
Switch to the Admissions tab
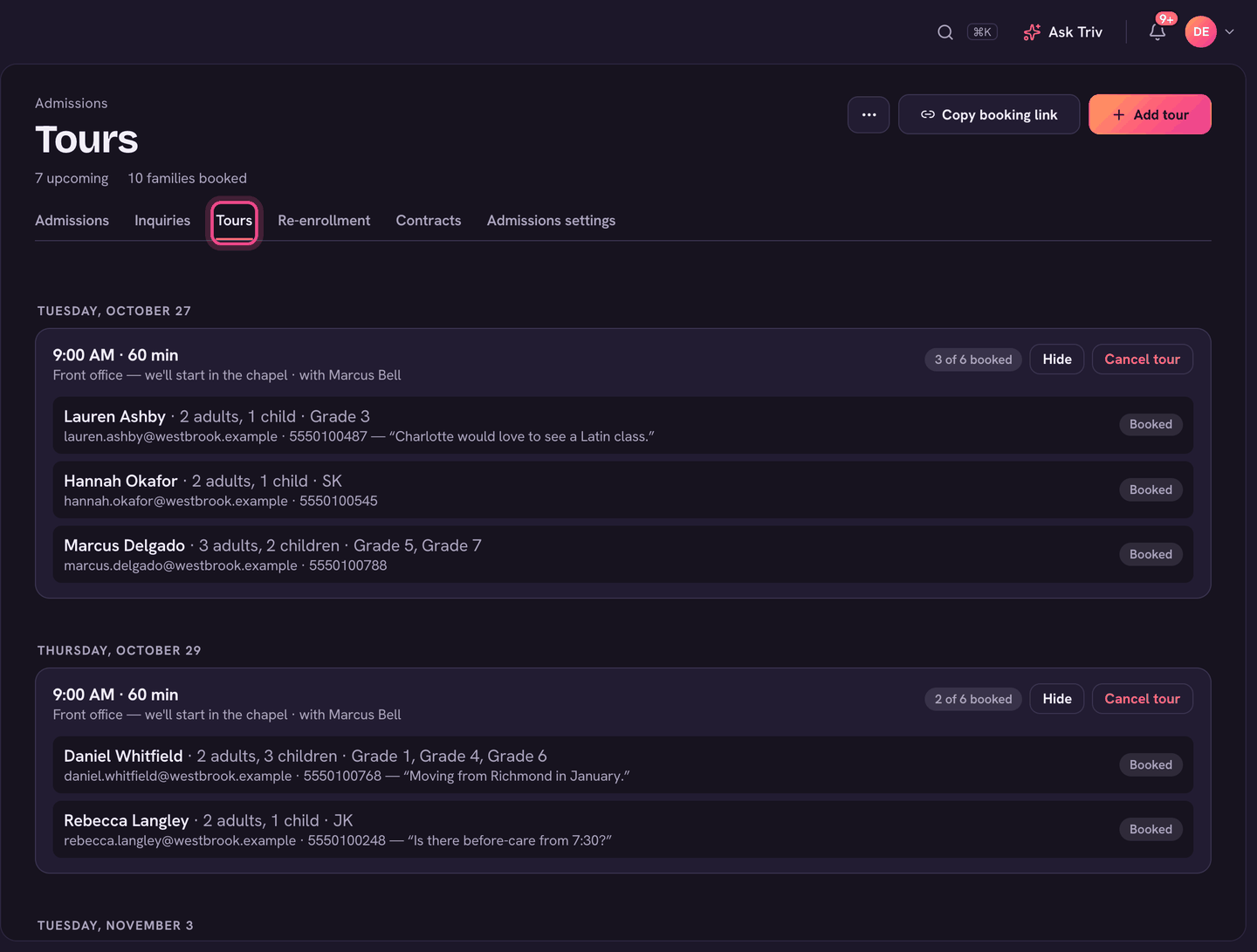click(x=72, y=221)
